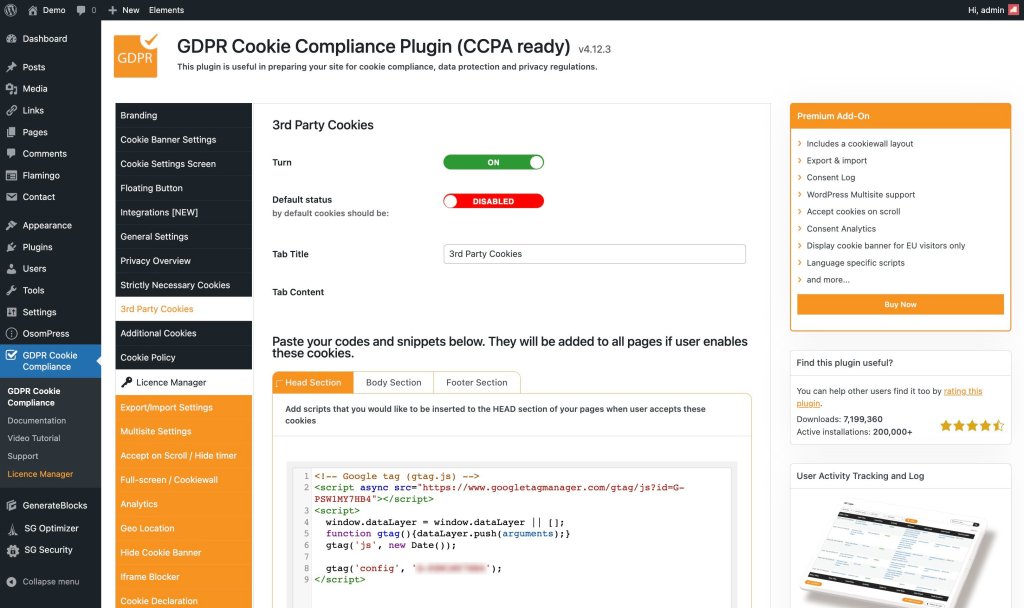Image resolution: width=1024 pixels, height=608 pixels.
Task: Click the GDPR orange plugin logo
Action: [136, 56]
